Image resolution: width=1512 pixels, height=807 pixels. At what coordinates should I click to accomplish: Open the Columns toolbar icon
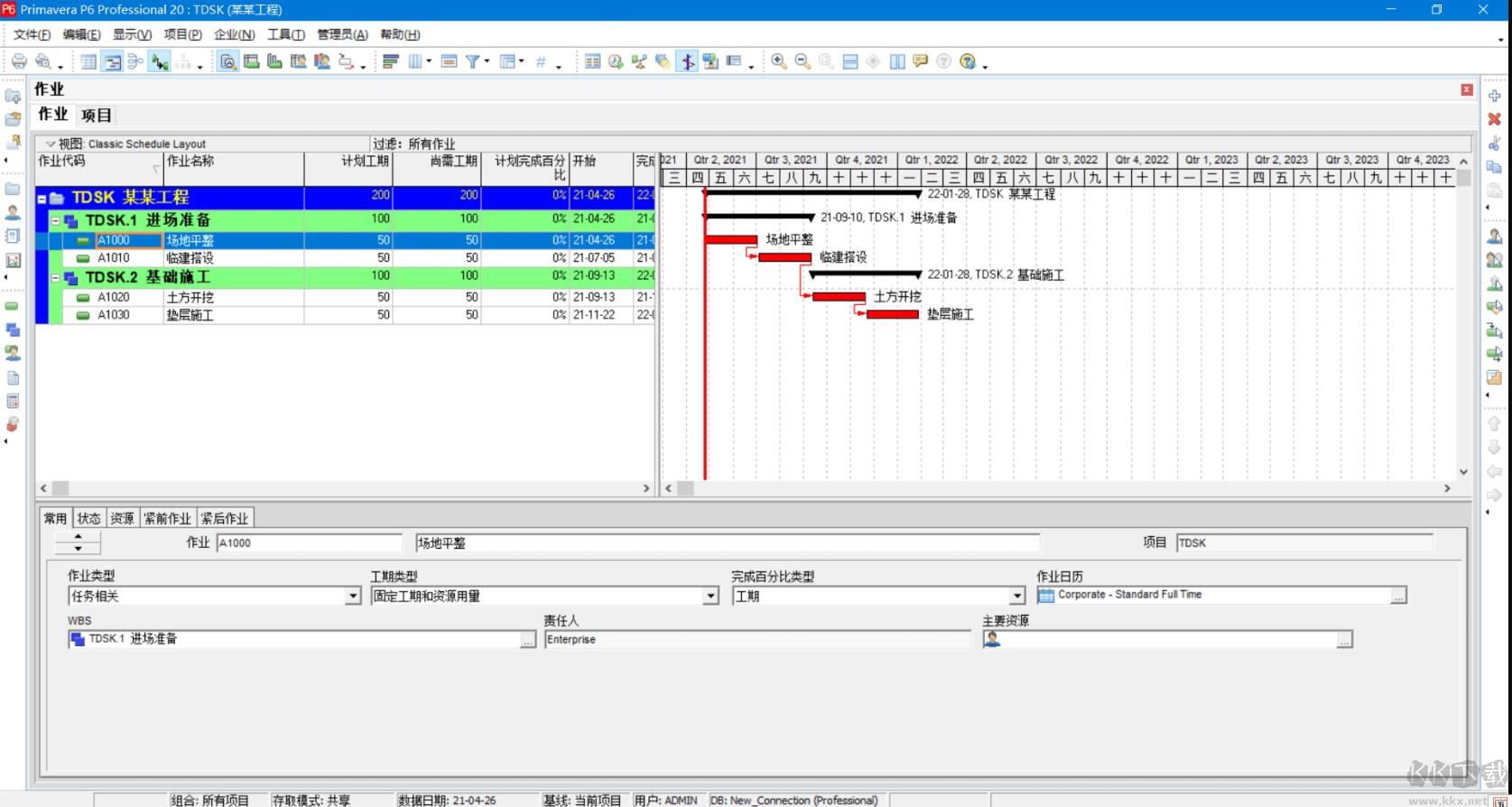coord(415,61)
